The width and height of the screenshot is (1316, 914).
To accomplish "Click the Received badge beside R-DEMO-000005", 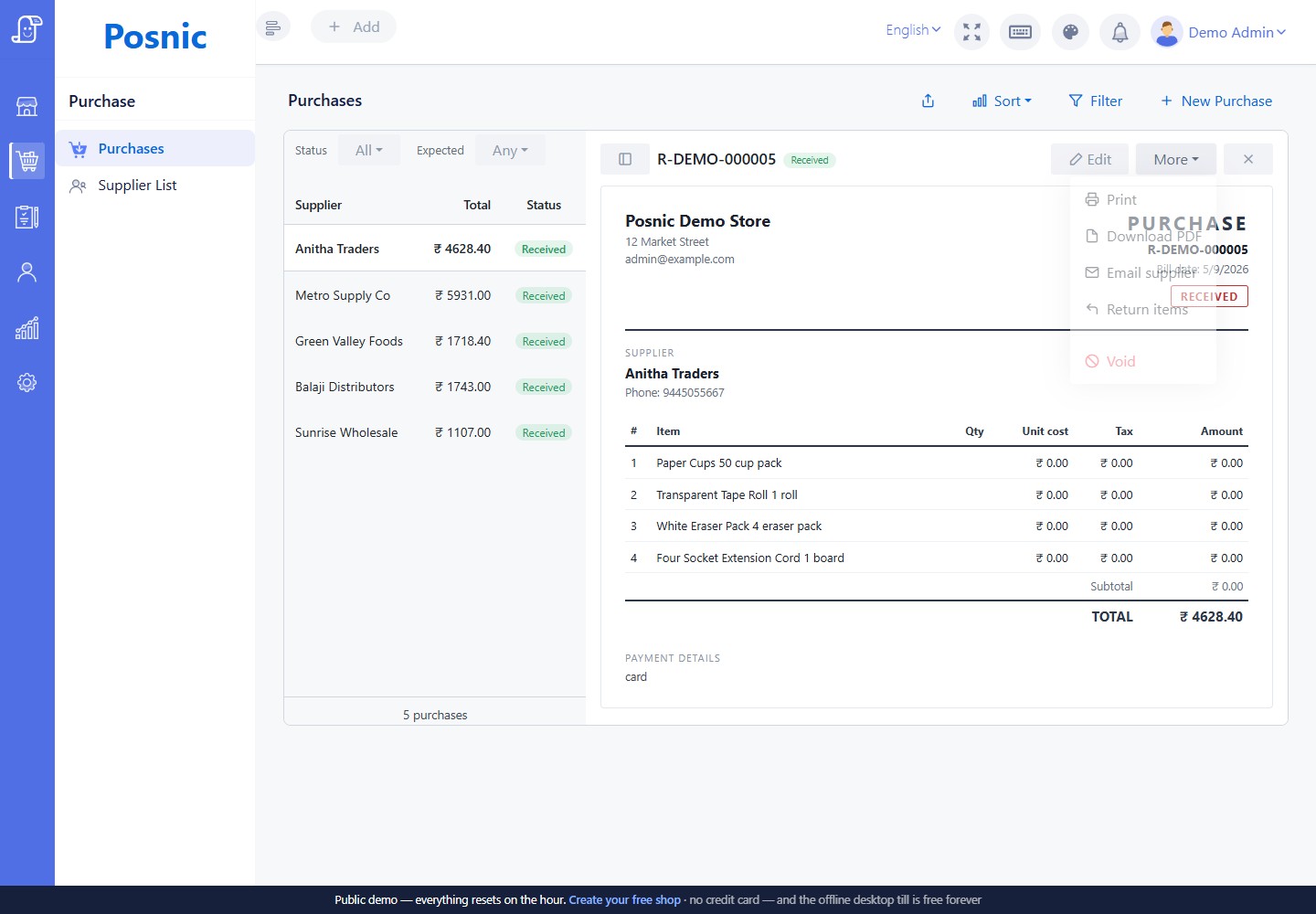I will pyautogui.click(x=810, y=160).
